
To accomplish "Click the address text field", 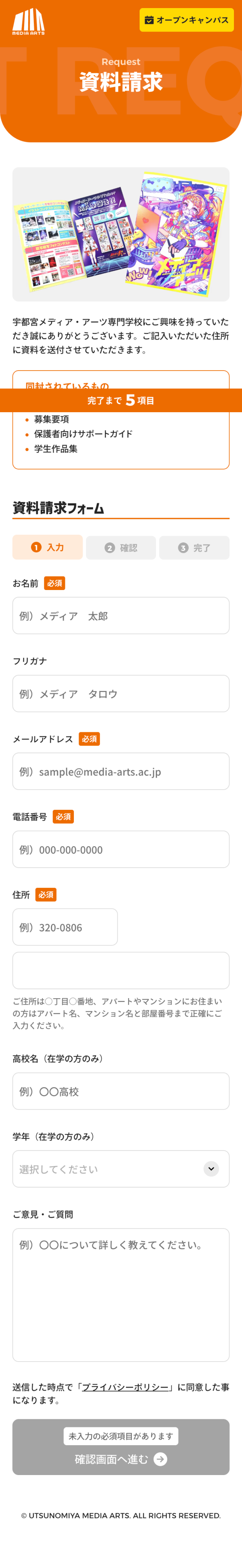I will tap(121, 970).
